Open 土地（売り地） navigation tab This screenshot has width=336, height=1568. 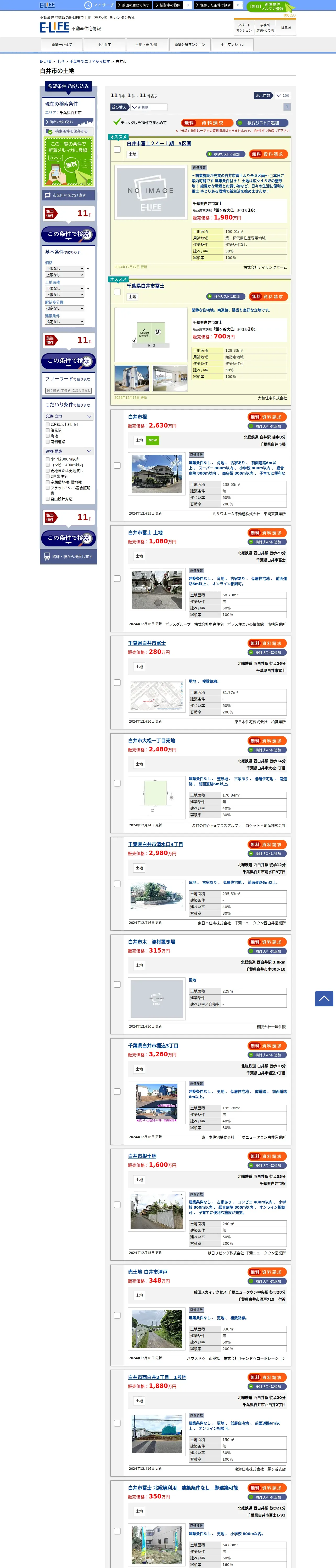tap(147, 44)
